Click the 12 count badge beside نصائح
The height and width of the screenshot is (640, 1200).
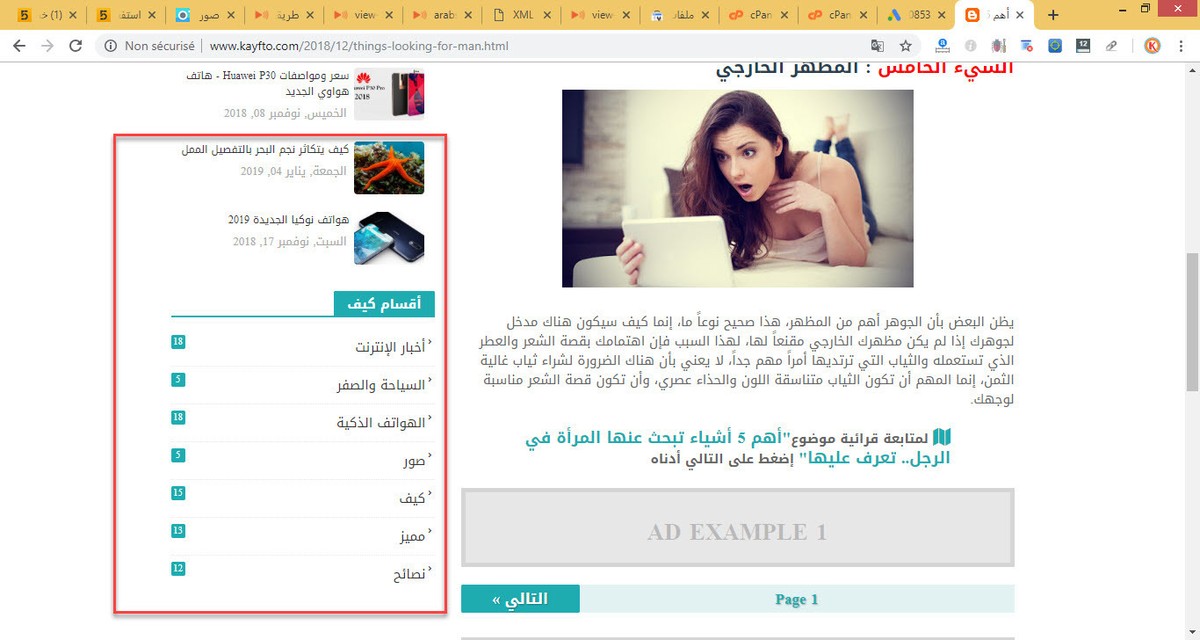click(x=178, y=569)
